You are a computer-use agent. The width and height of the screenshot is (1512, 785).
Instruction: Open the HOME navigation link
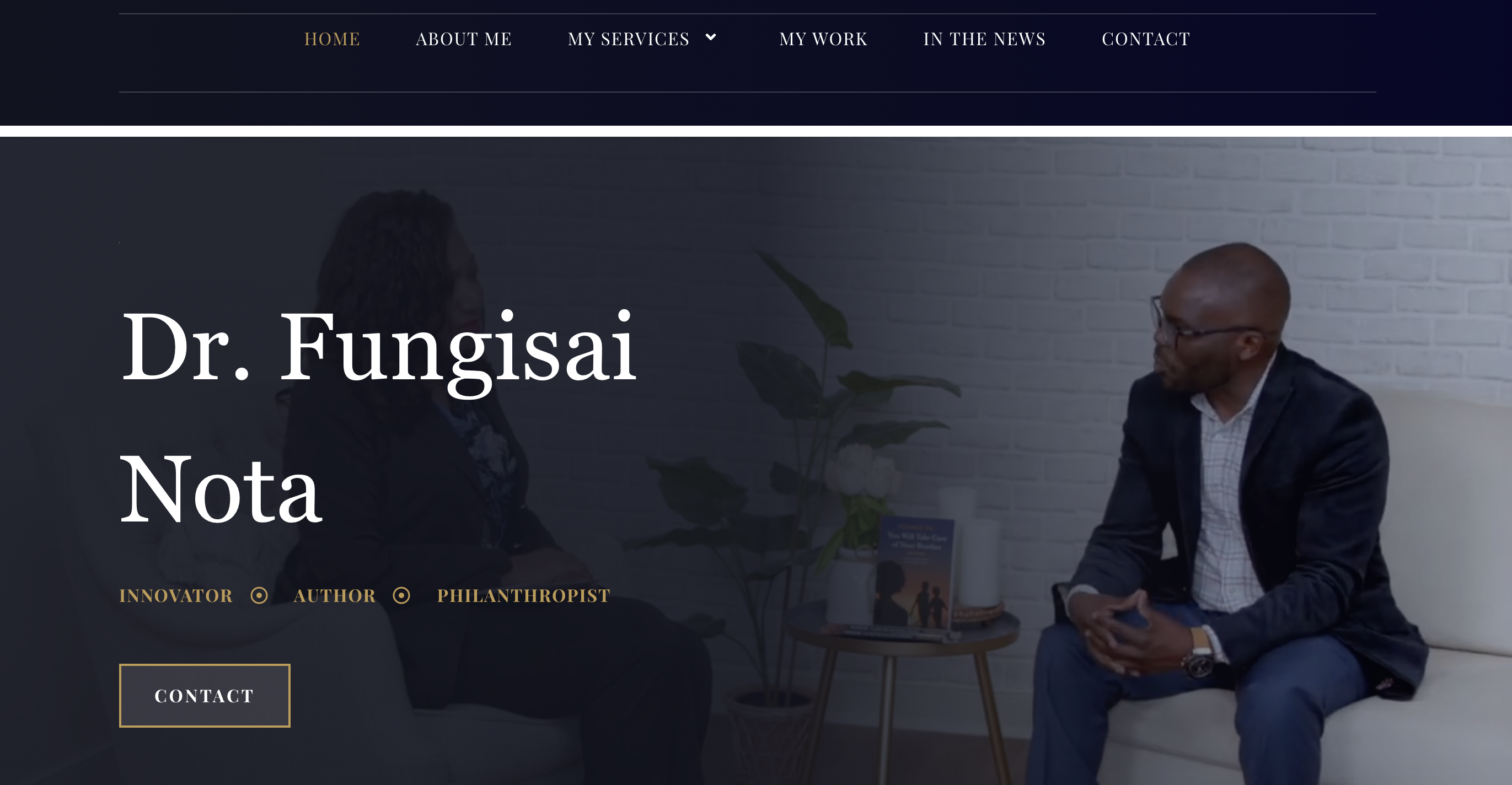pos(331,39)
